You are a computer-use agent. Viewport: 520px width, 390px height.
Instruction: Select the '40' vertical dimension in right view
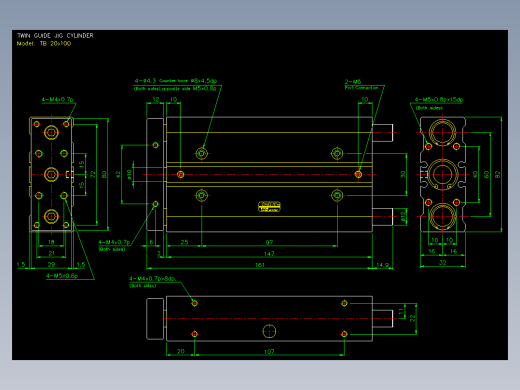point(475,174)
